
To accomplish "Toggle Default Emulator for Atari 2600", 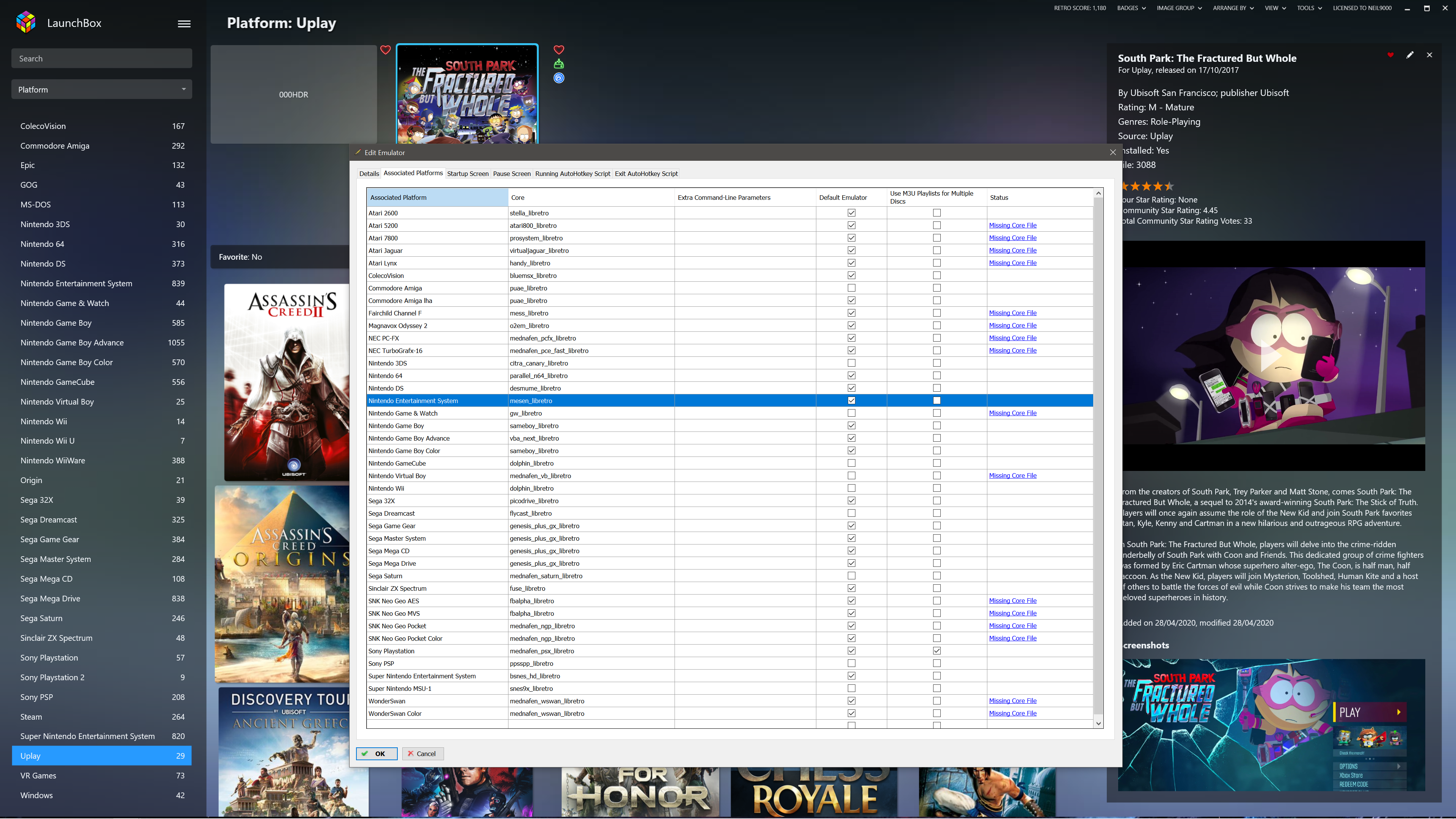I will tap(851, 213).
